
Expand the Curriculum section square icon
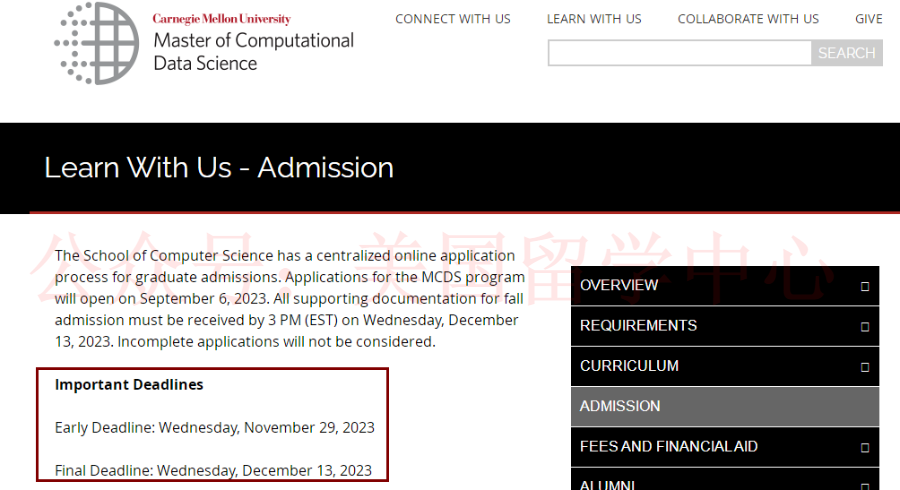click(x=865, y=367)
